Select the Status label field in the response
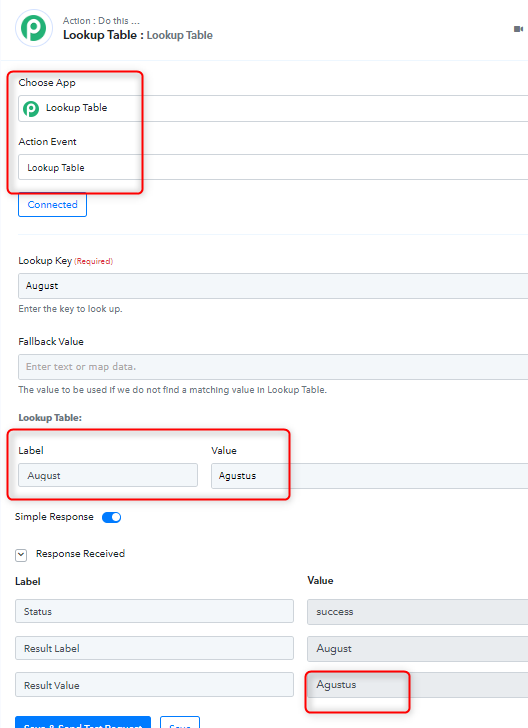 [x=154, y=611]
